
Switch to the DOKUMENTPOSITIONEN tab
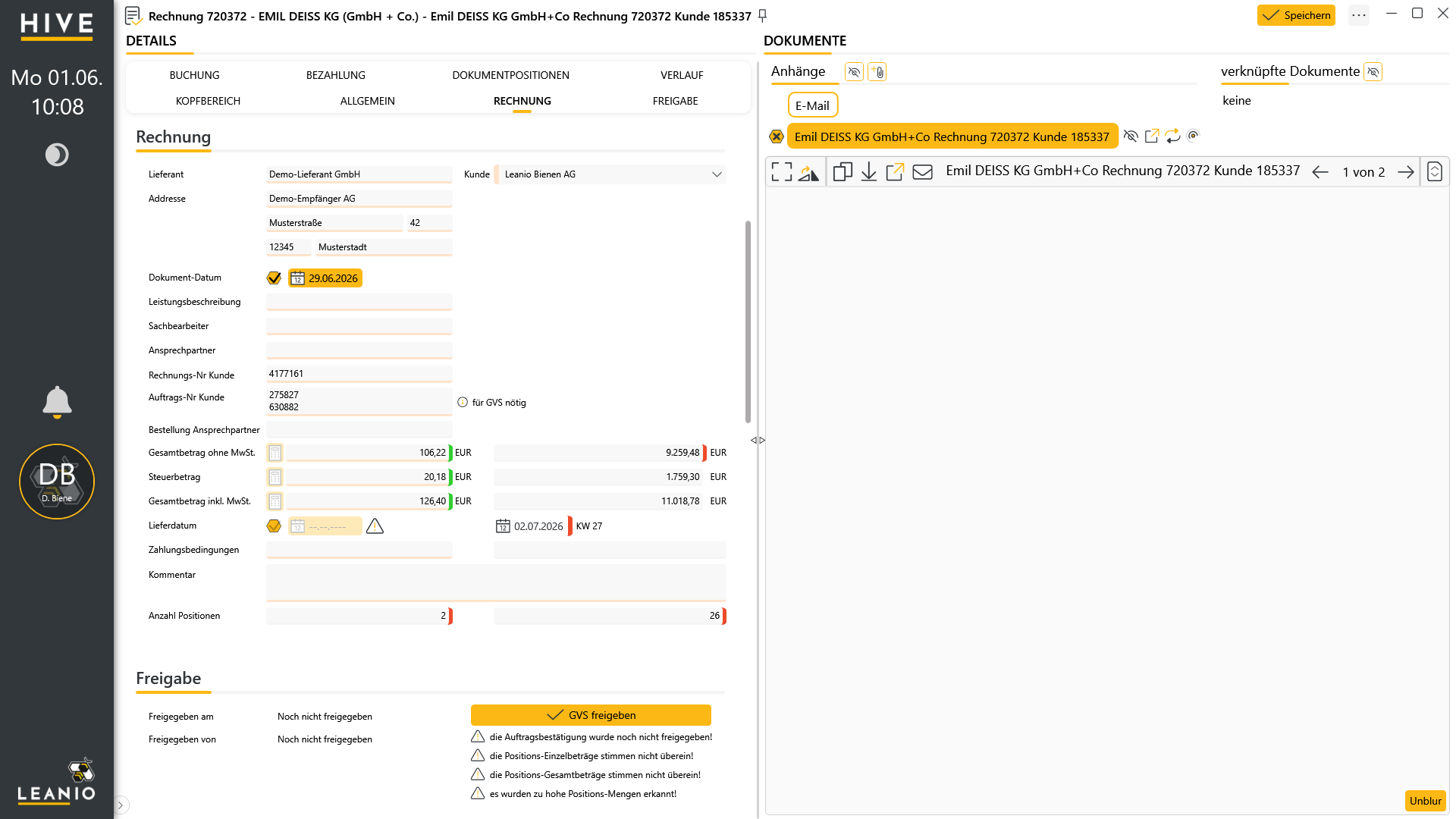[x=510, y=75]
